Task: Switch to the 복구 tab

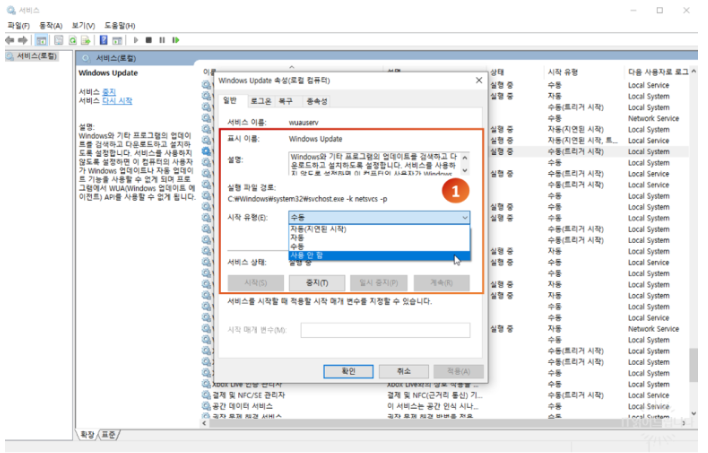Action: 285,101
